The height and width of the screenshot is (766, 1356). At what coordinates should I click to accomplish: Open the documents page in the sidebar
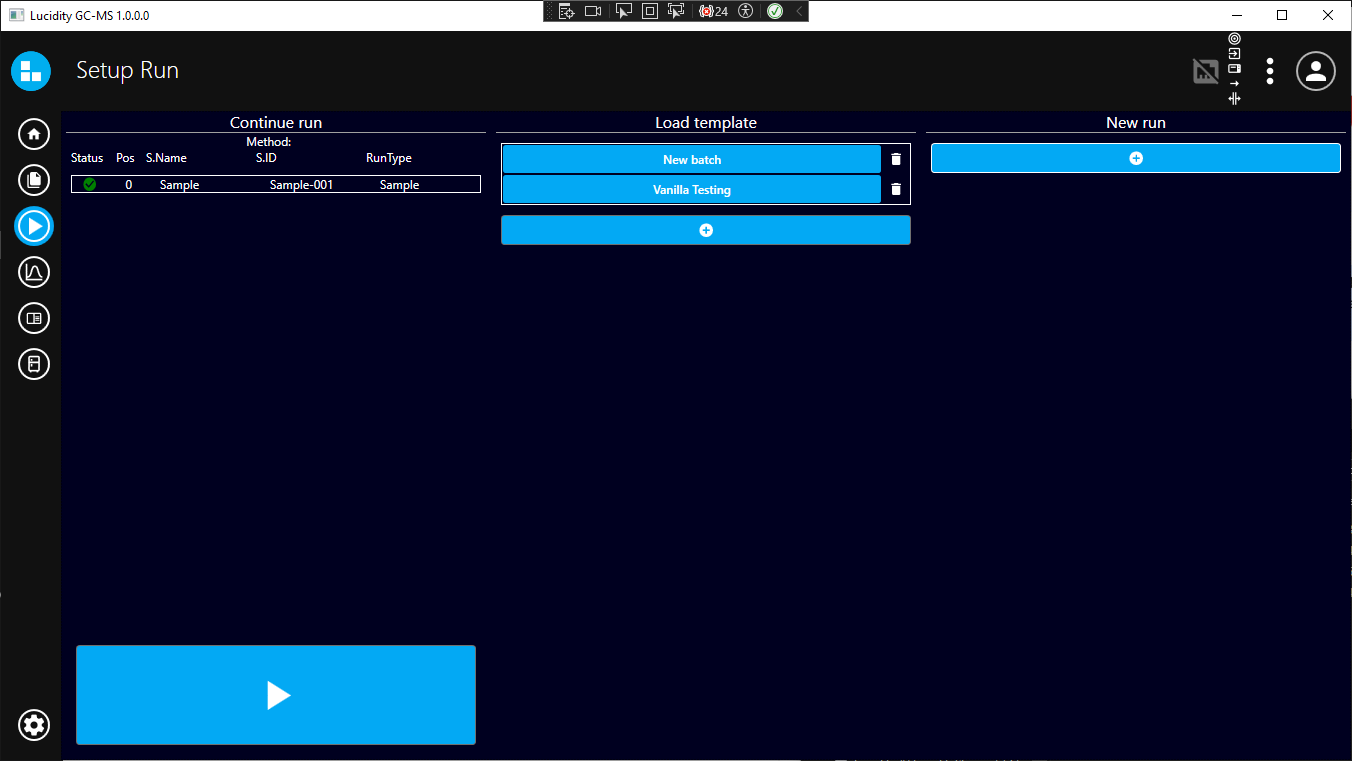(x=34, y=180)
